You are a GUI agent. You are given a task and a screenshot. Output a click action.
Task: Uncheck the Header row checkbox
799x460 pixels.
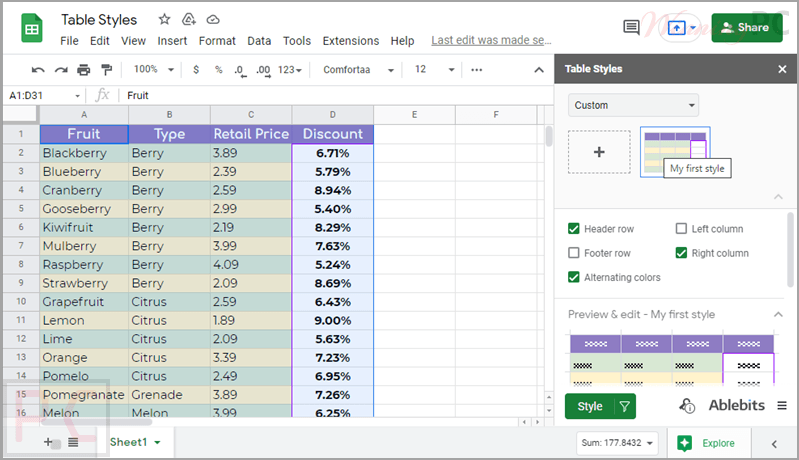point(574,229)
